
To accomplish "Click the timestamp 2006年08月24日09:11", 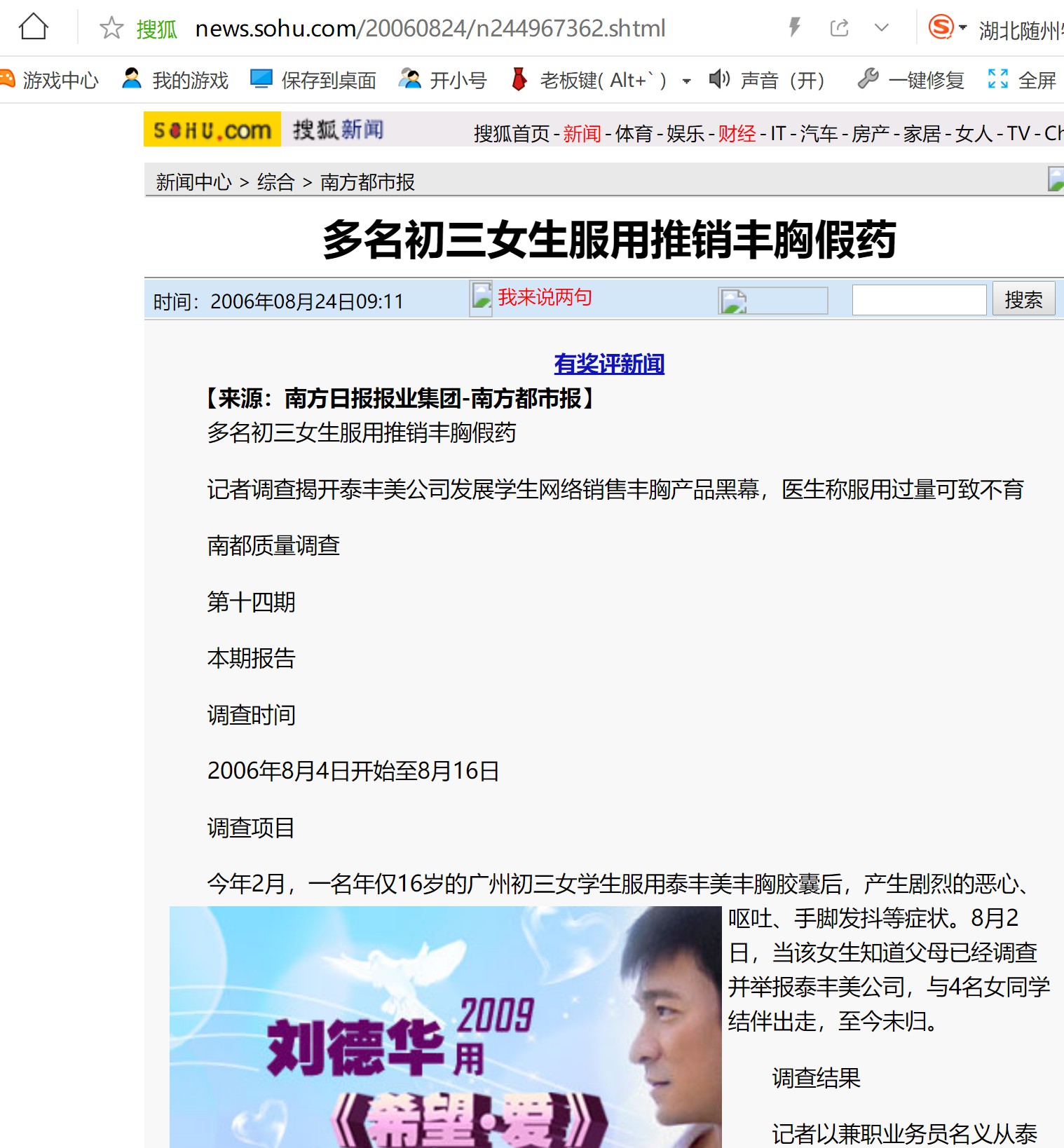I will pos(306,301).
